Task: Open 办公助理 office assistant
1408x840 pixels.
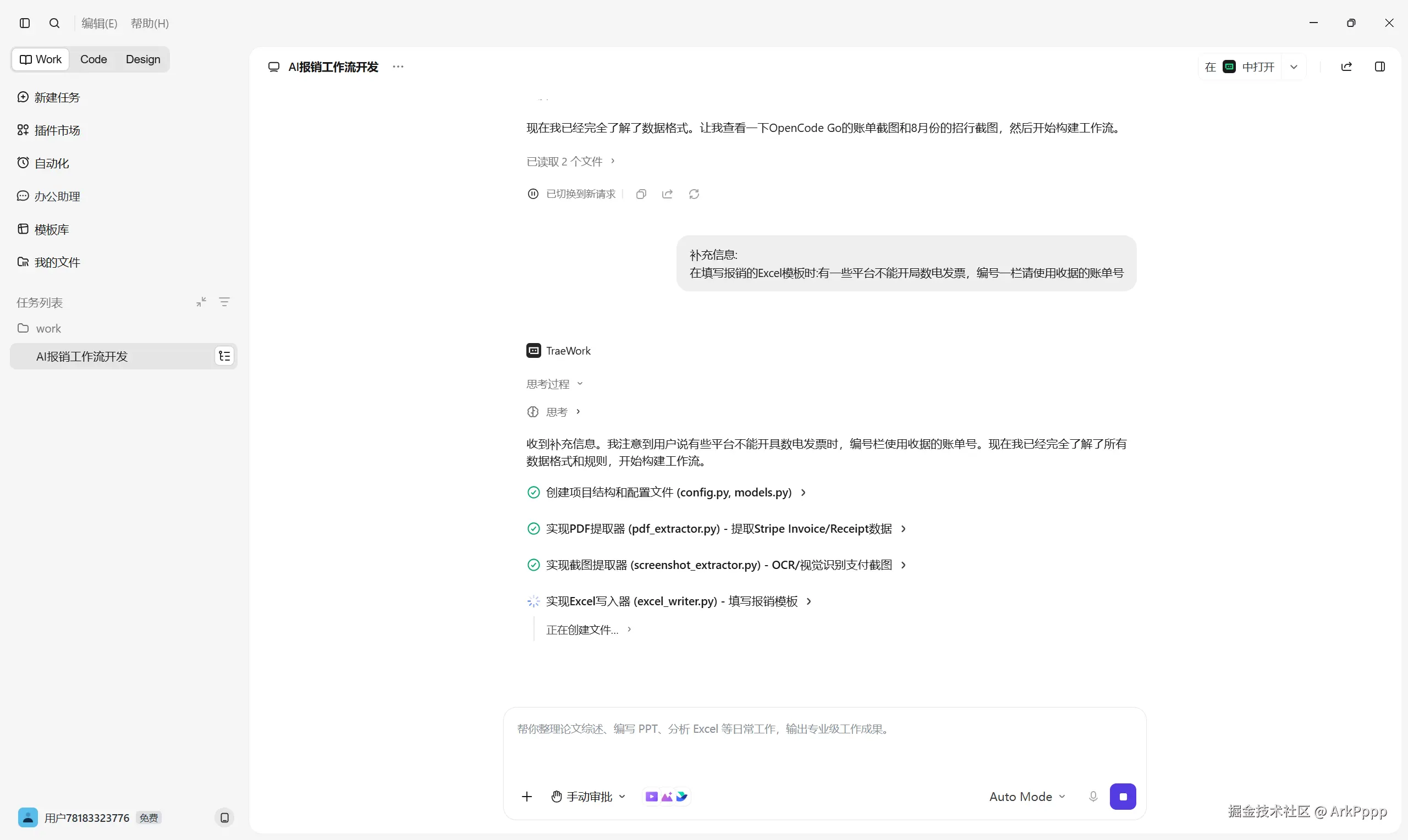Action: [49, 196]
